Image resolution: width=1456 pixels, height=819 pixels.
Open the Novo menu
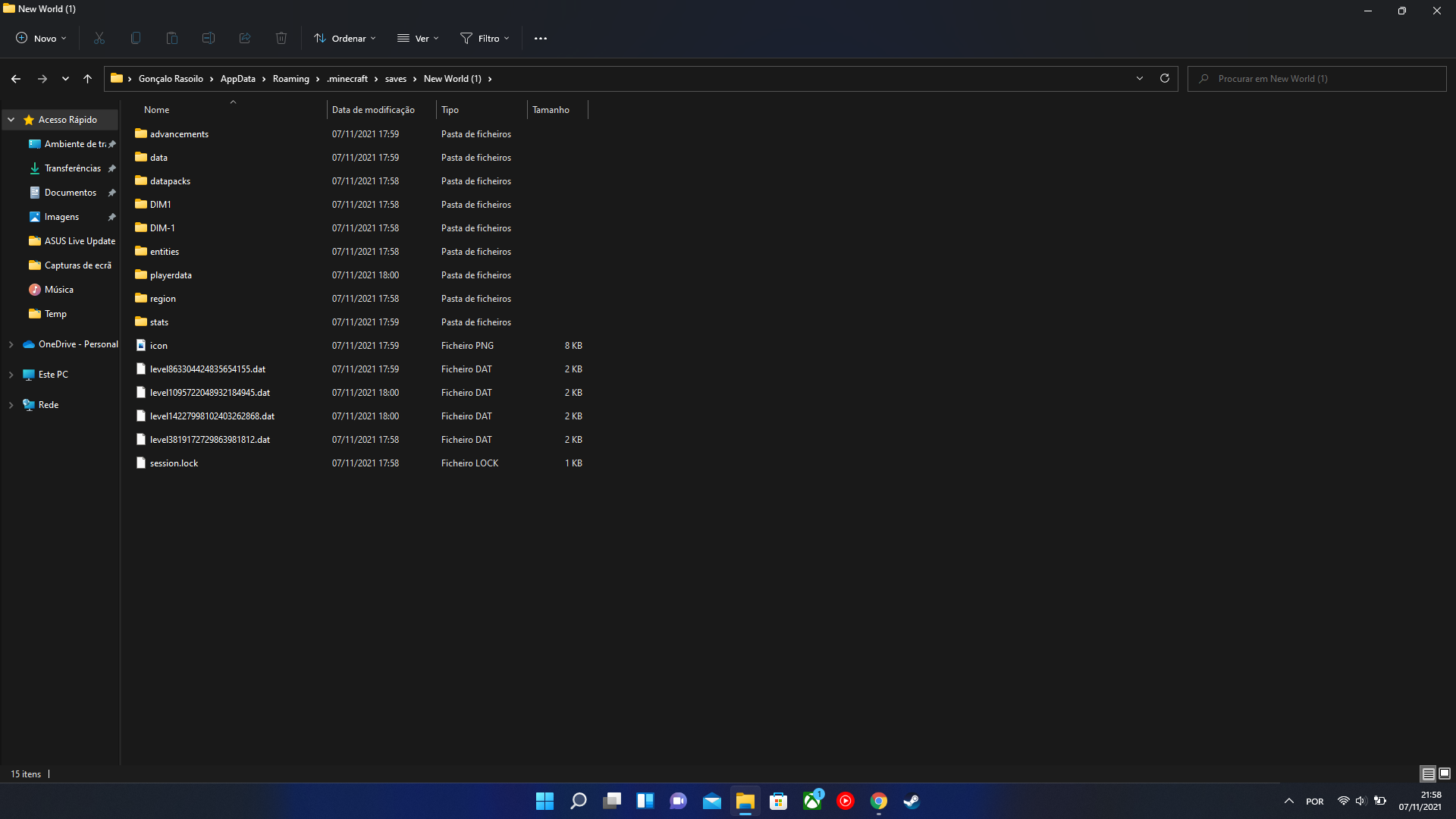click(x=42, y=38)
